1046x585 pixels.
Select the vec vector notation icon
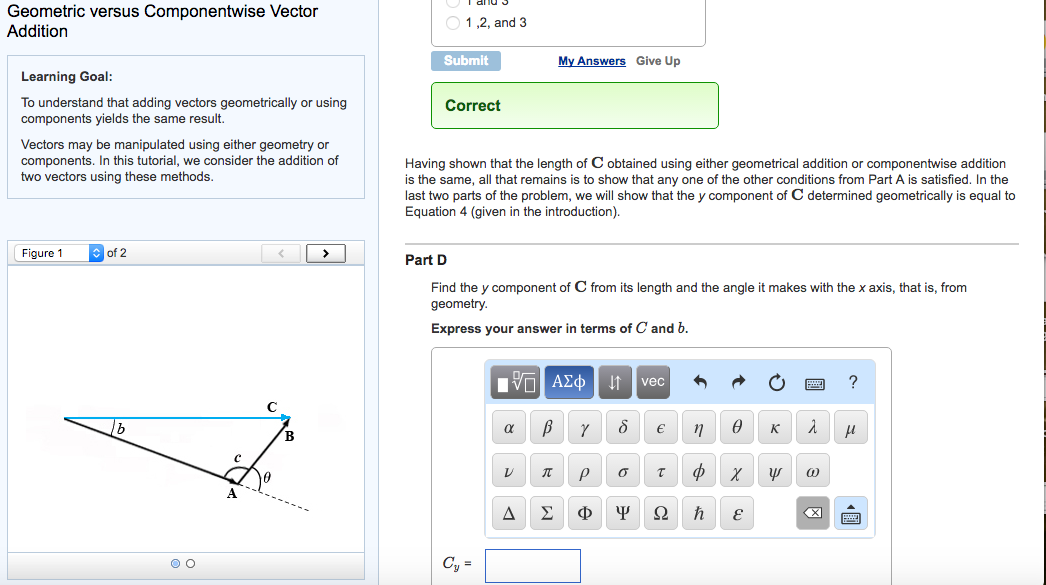click(652, 381)
